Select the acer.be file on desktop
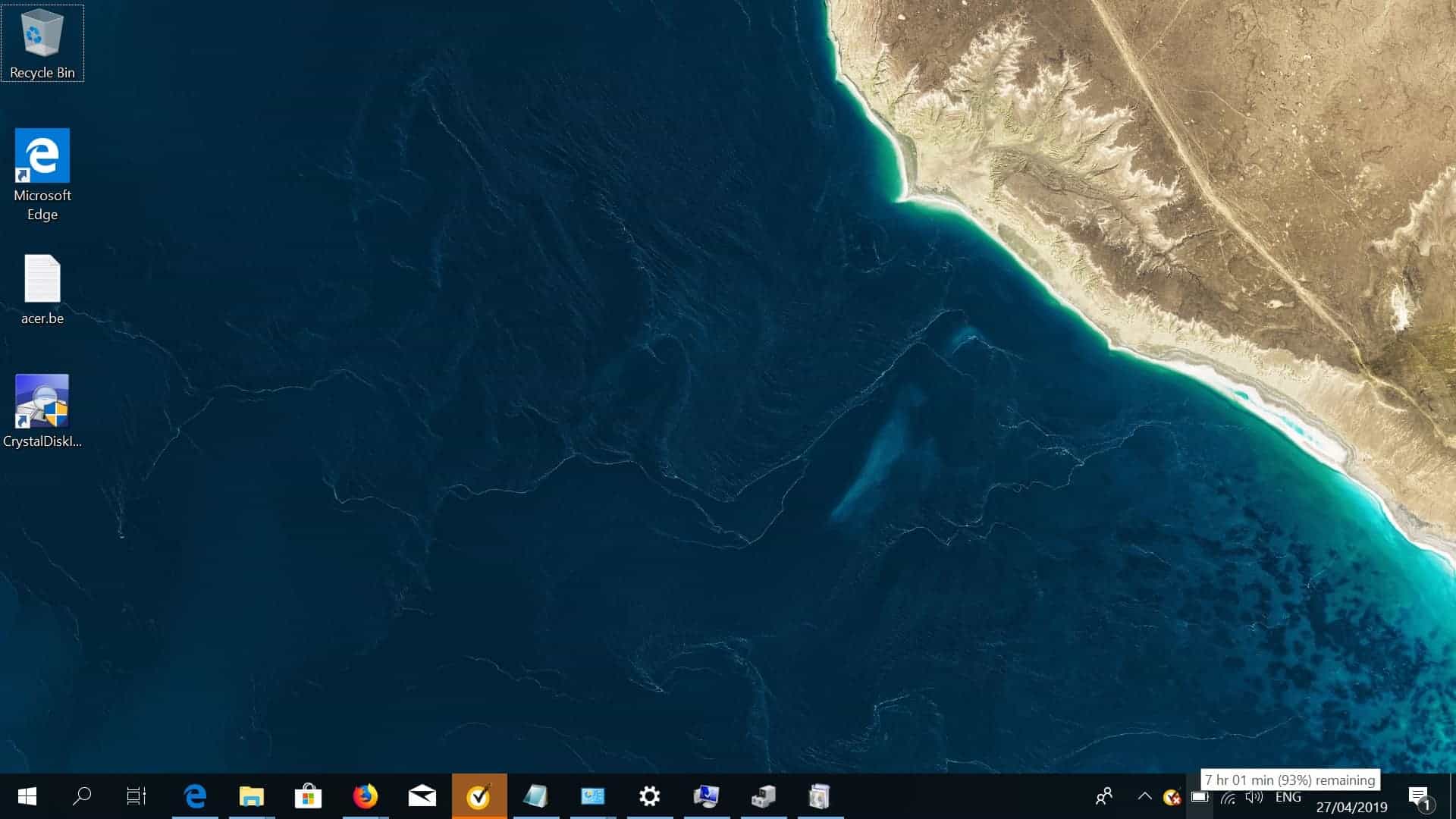The image size is (1456, 819). (42, 290)
